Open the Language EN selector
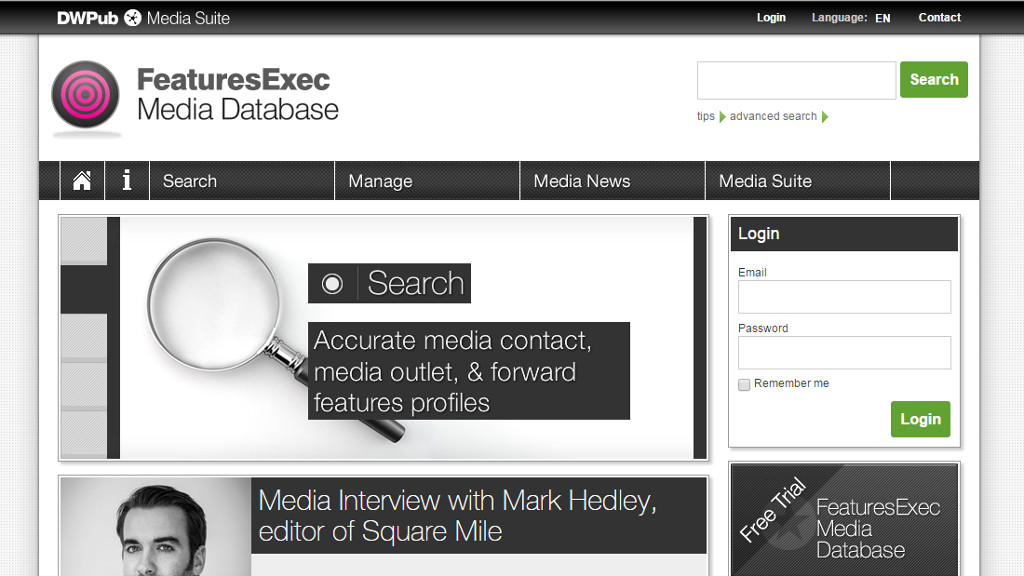Screen dimensions: 1024x576 881,18
